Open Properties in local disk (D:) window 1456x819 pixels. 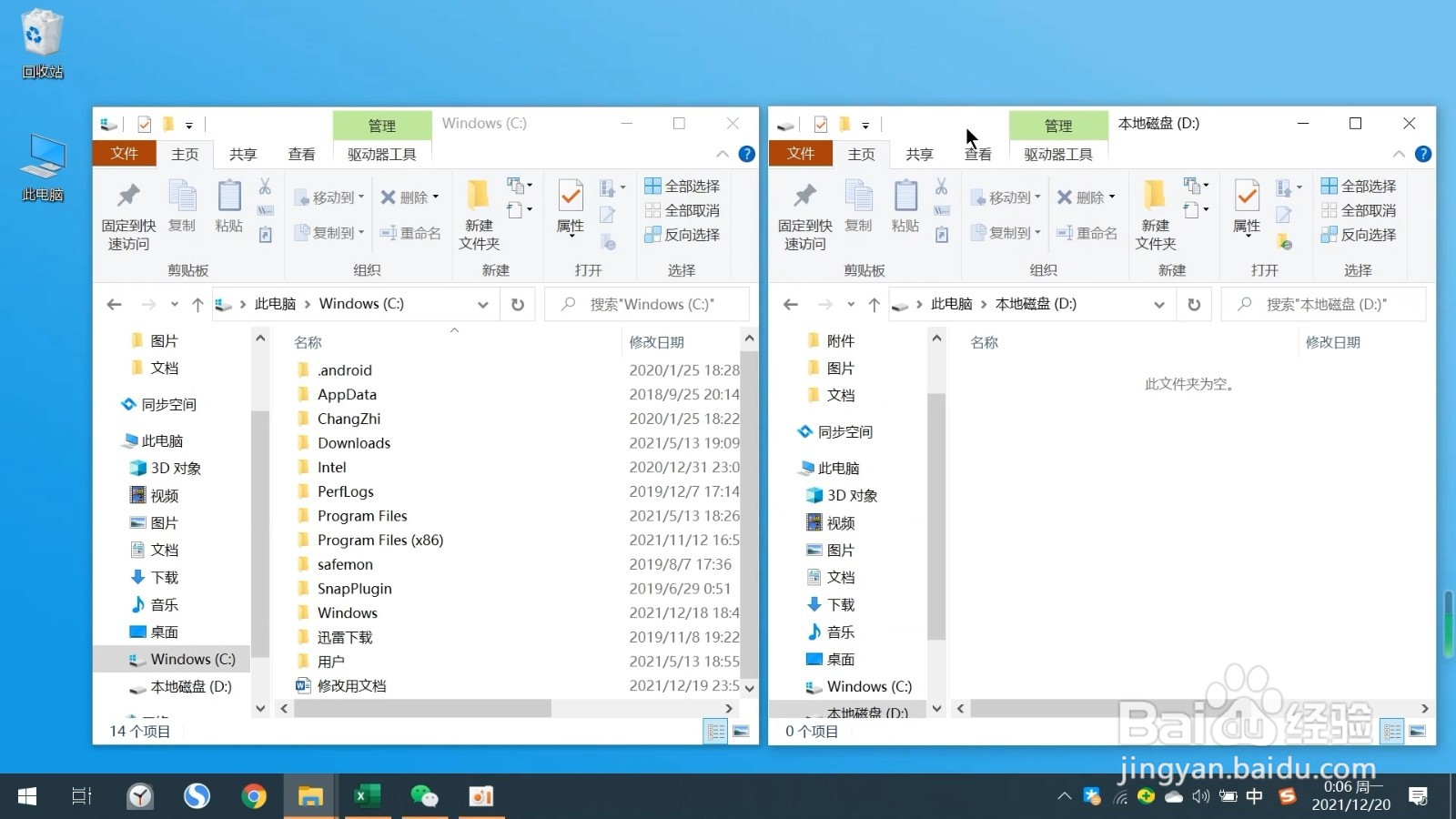(1247, 207)
